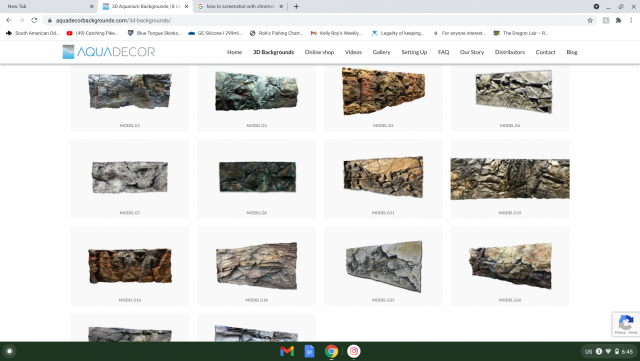Screen dimensions: 640x361
Task: Open the Dragon Lair bookmark
Action: (521, 33)
